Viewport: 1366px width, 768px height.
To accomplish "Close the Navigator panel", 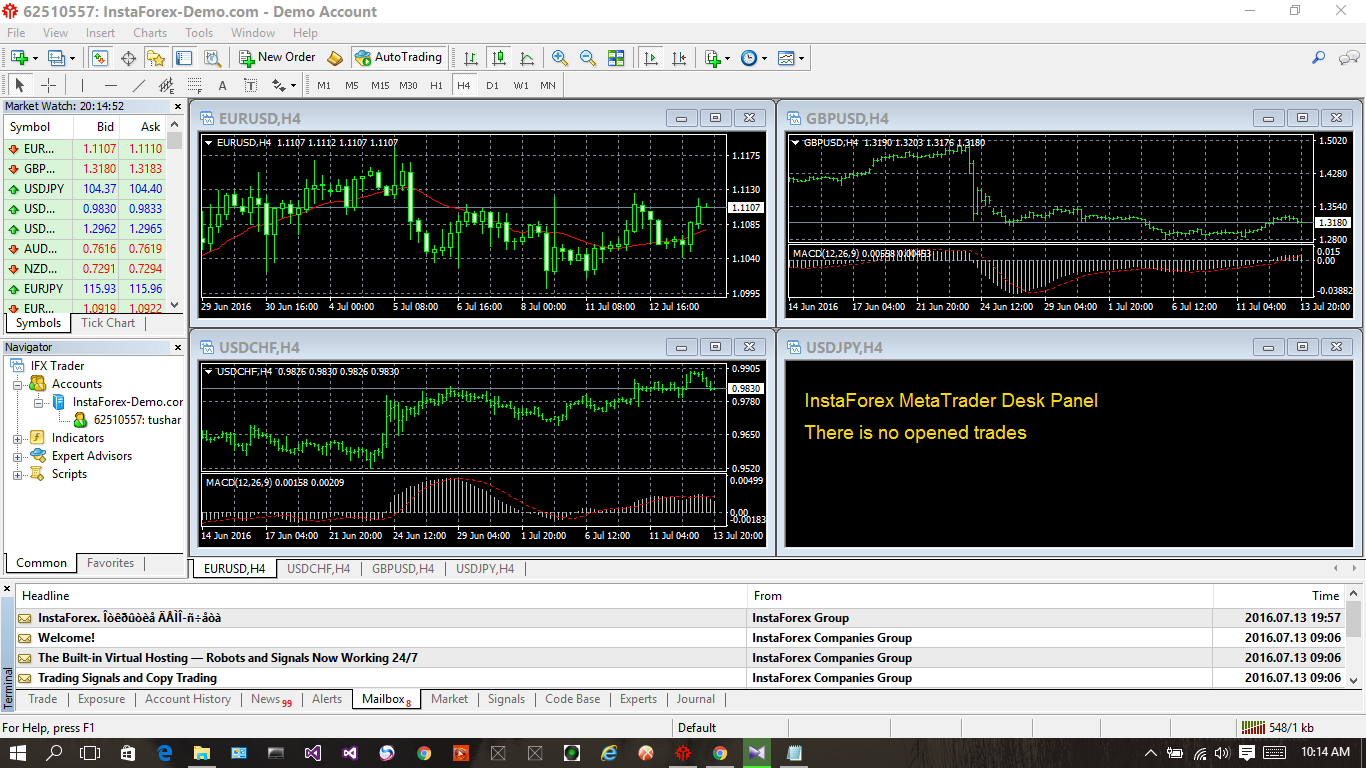I will click(178, 347).
